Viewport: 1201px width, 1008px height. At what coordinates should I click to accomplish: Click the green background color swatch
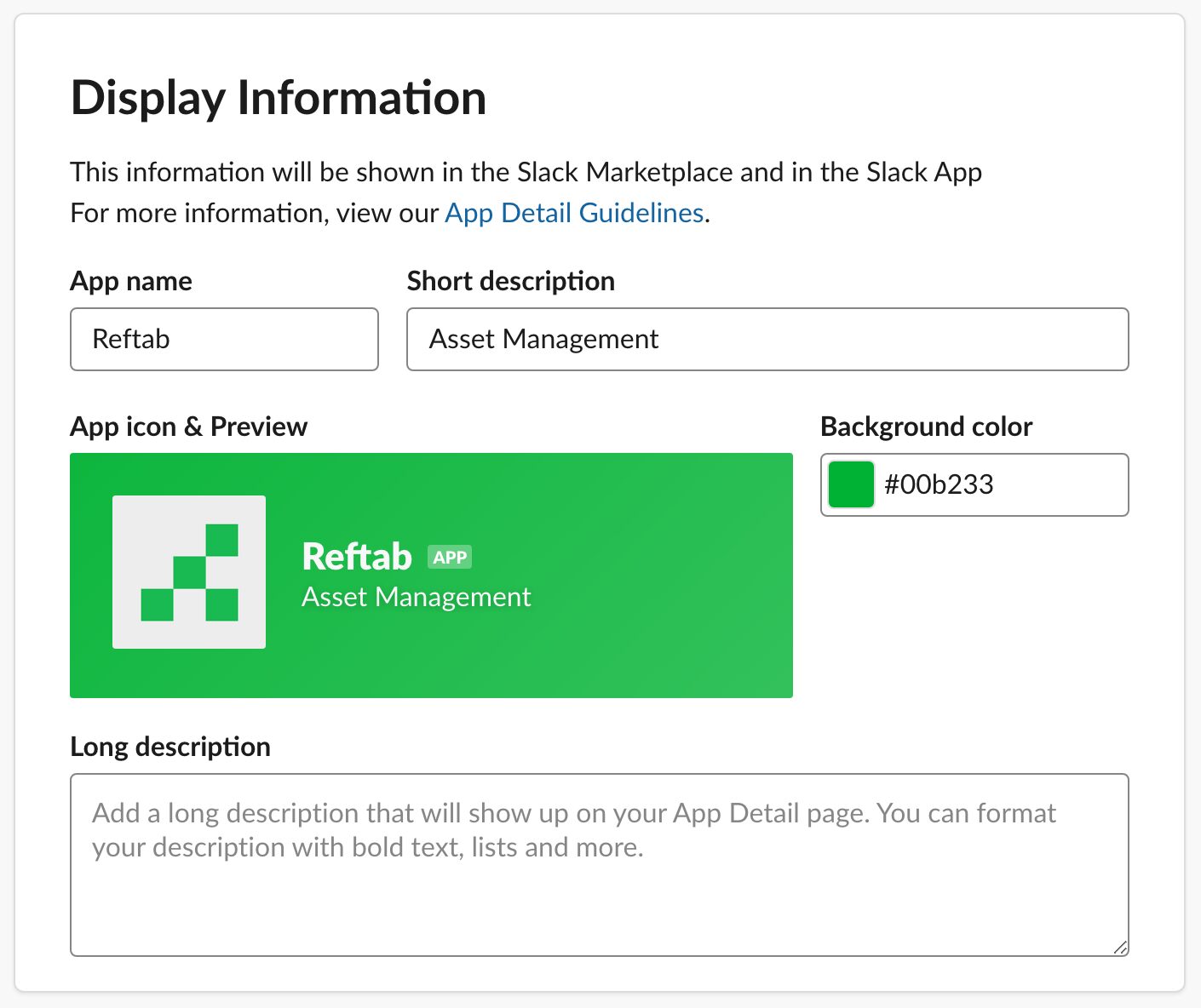coord(851,484)
